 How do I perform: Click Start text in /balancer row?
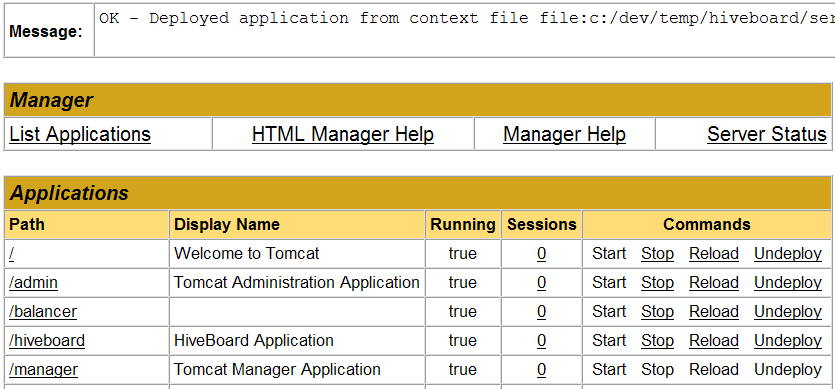tap(609, 311)
